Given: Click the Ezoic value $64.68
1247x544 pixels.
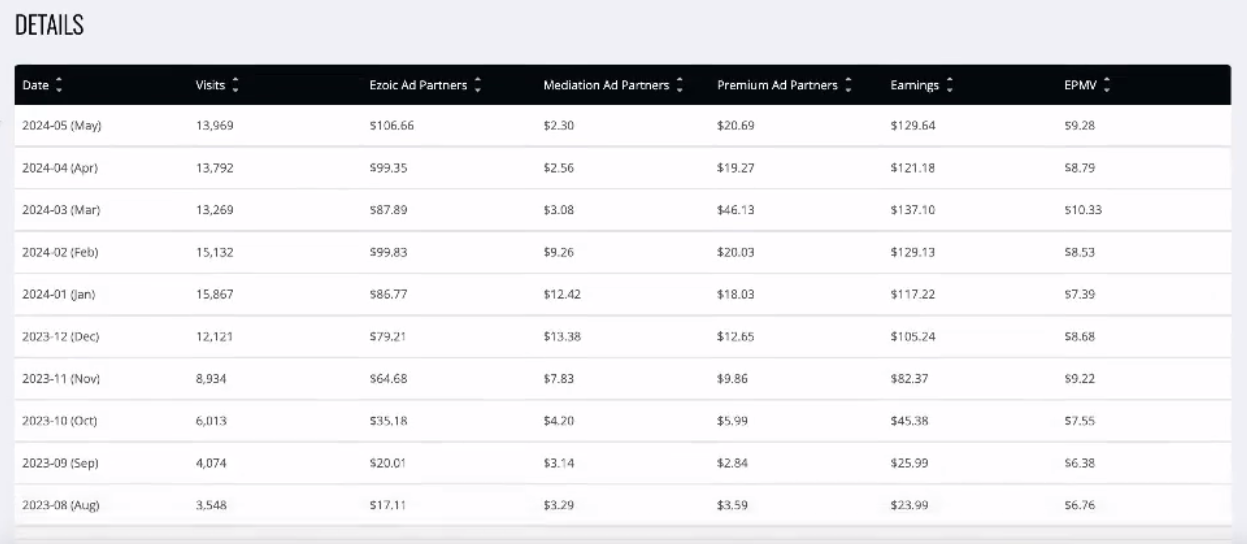Looking at the screenshot, I should pyautogui.click(x=389, y=379).
